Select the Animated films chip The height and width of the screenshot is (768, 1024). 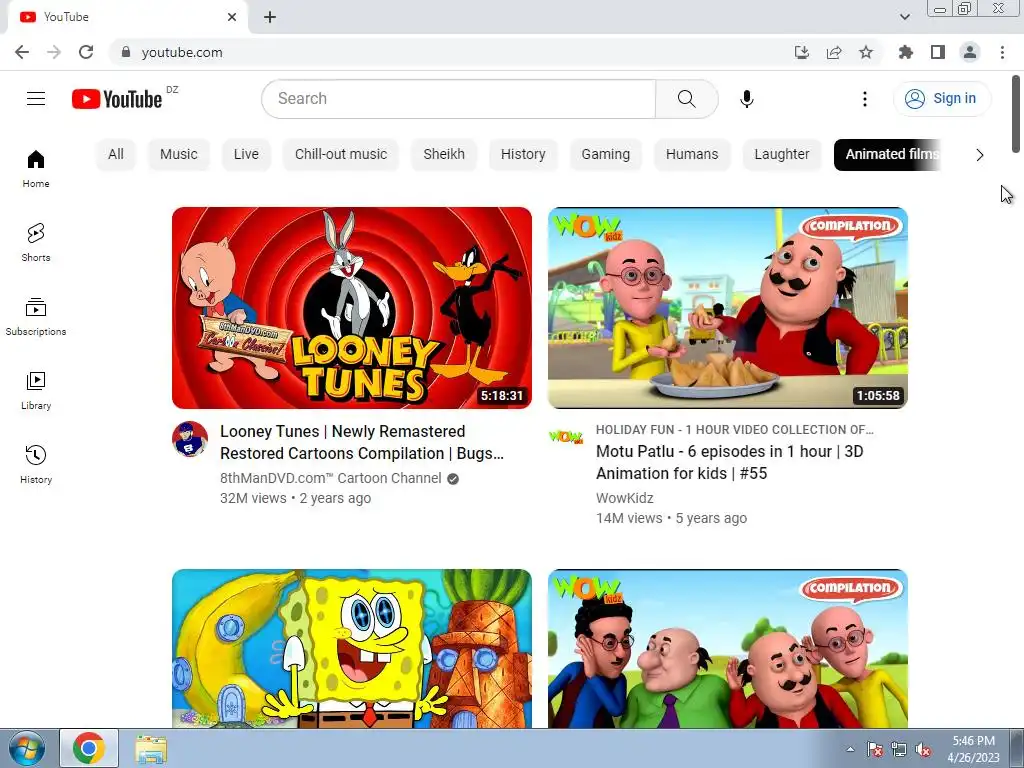point(887,154)
